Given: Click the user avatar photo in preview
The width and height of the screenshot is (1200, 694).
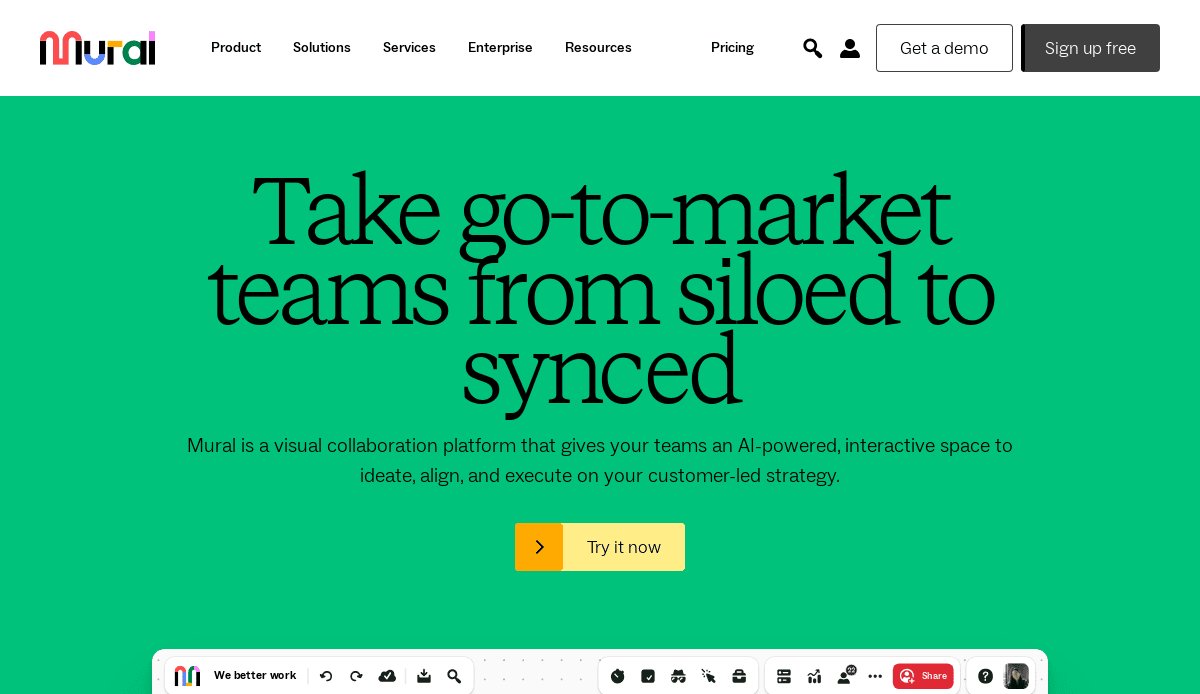Looking at the screenshot, I should point(1016,676).
